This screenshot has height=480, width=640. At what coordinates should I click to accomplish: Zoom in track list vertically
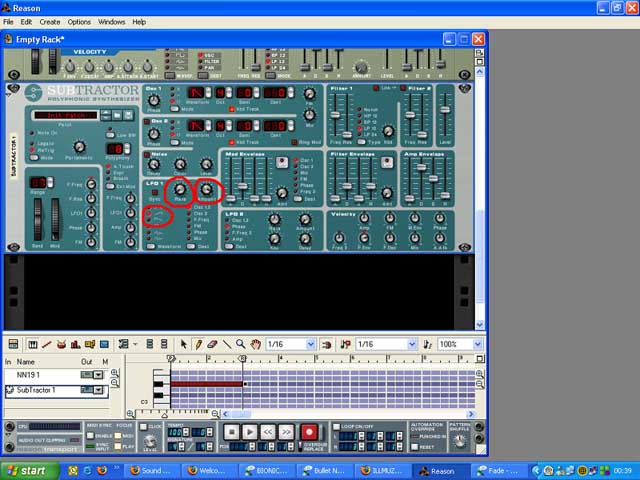(x=115, y=373)
